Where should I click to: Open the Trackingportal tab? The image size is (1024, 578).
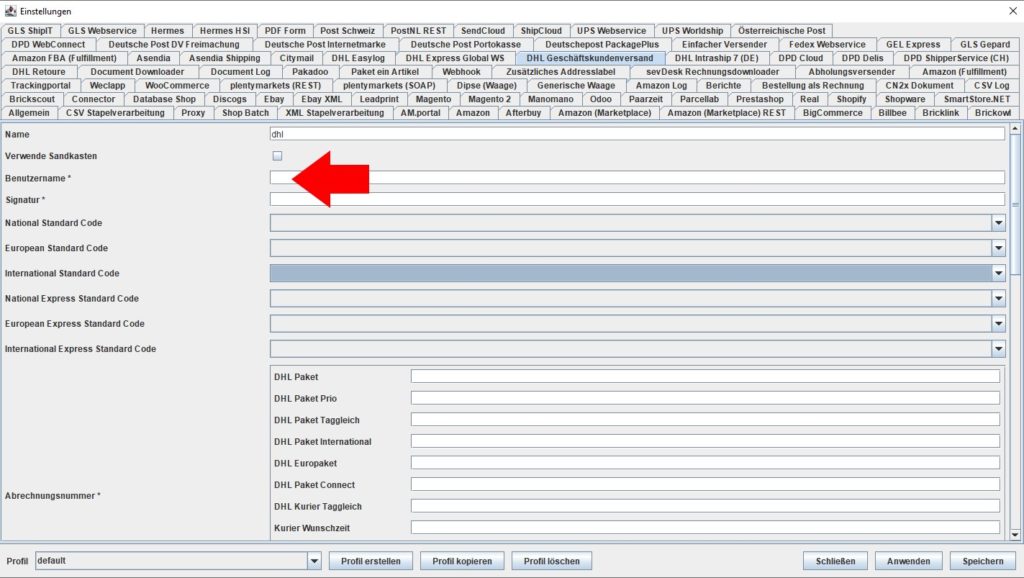coord(40,86)
